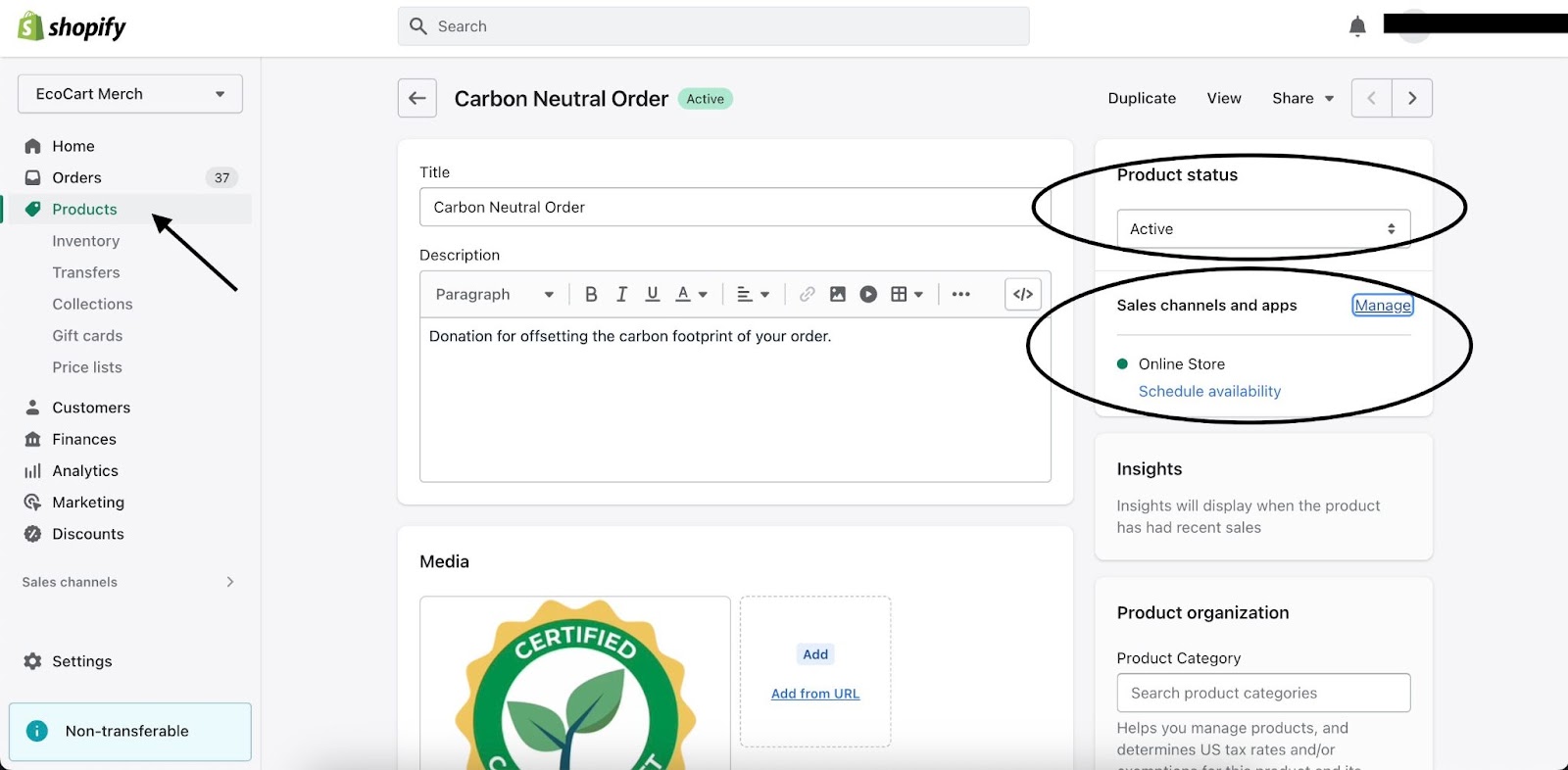This screenshot has width=1568, height=770.
Task: Open Orders in the sidebar
Action: (x=76, y=177)
